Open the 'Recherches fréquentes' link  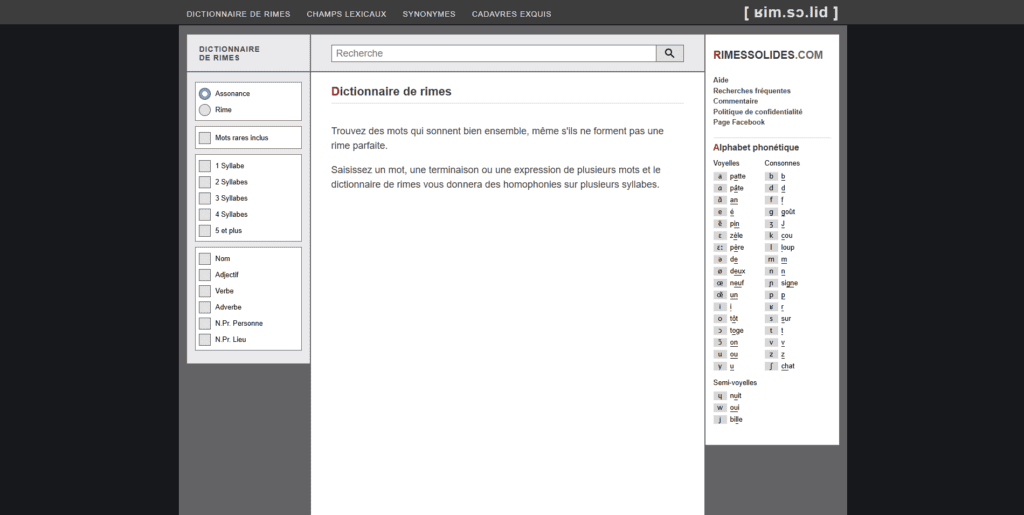[x=751, y=91]
